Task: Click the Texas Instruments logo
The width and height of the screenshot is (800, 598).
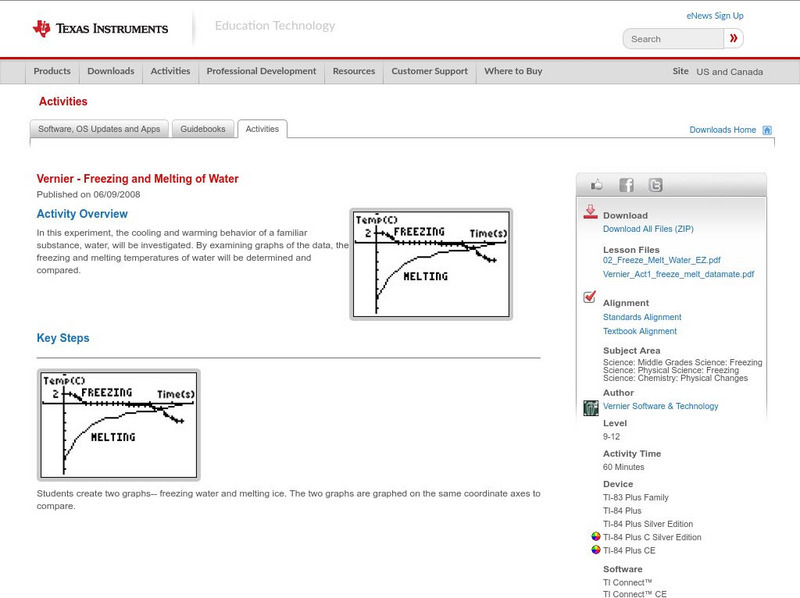Action: (x=100, y=28)
